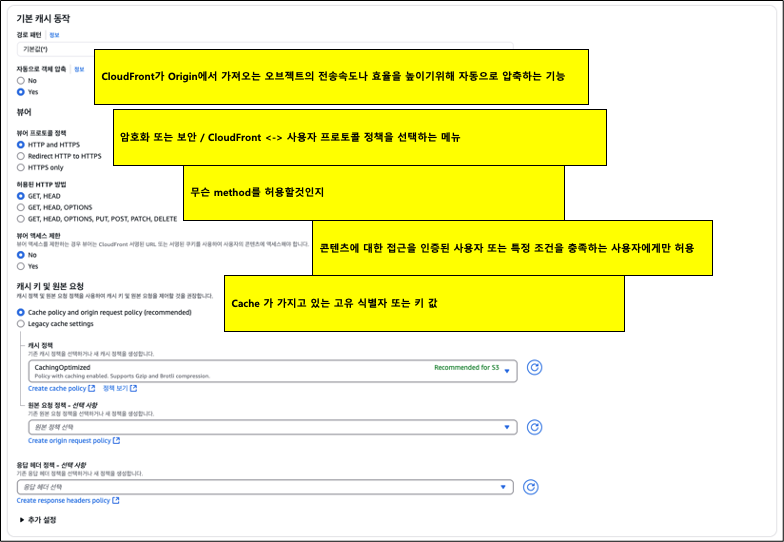Select Legacy cache settings option

[x=20, y=324]
